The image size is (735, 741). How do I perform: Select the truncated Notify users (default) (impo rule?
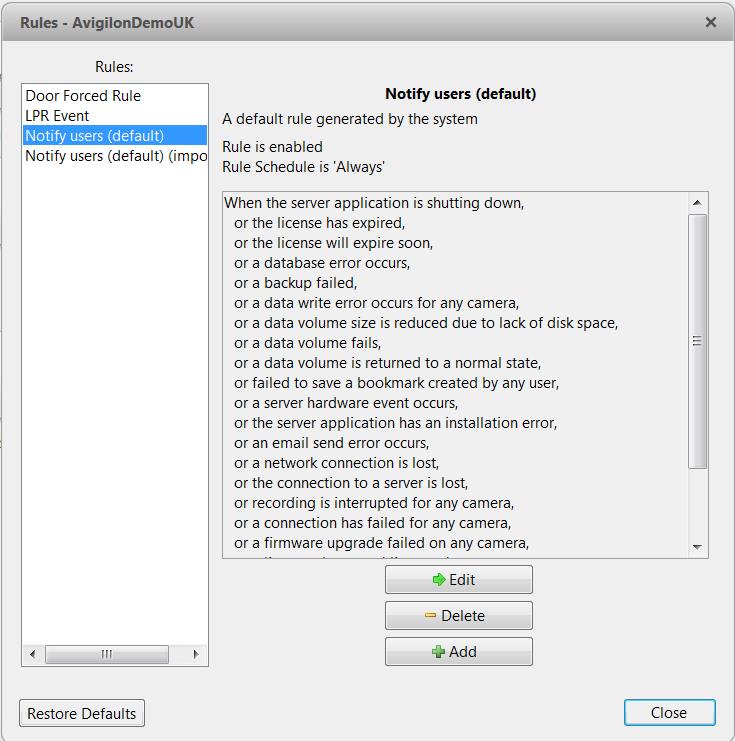pos(114,156)
